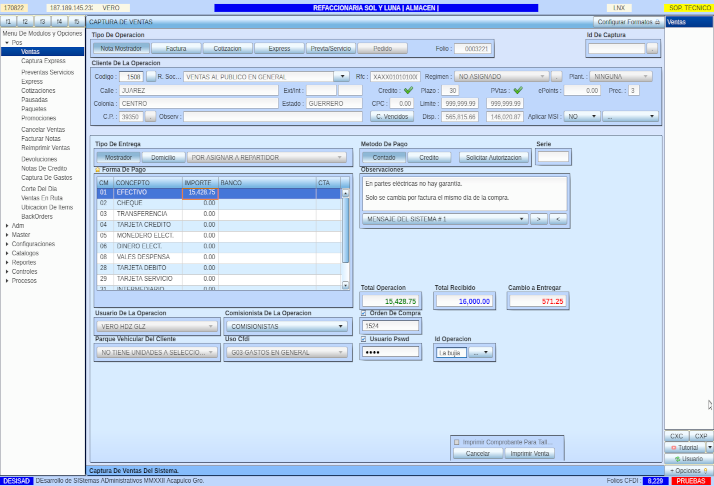This screenshot has width=714, height=486.
Task: Select Express operation type
Action: coord(279,48)
